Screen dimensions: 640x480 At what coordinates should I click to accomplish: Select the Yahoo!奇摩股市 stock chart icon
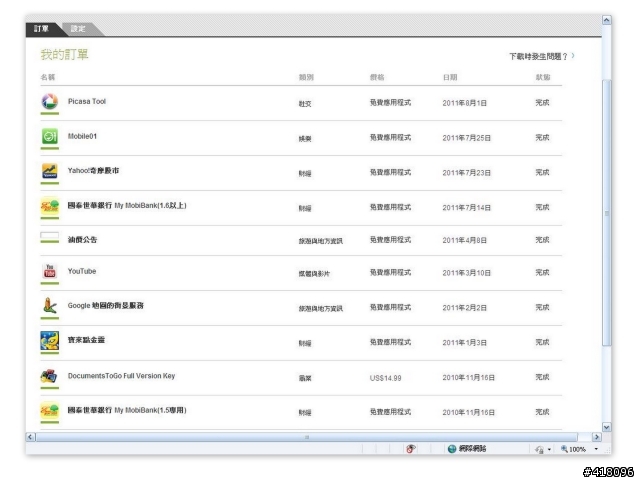[x=50, y=171]
